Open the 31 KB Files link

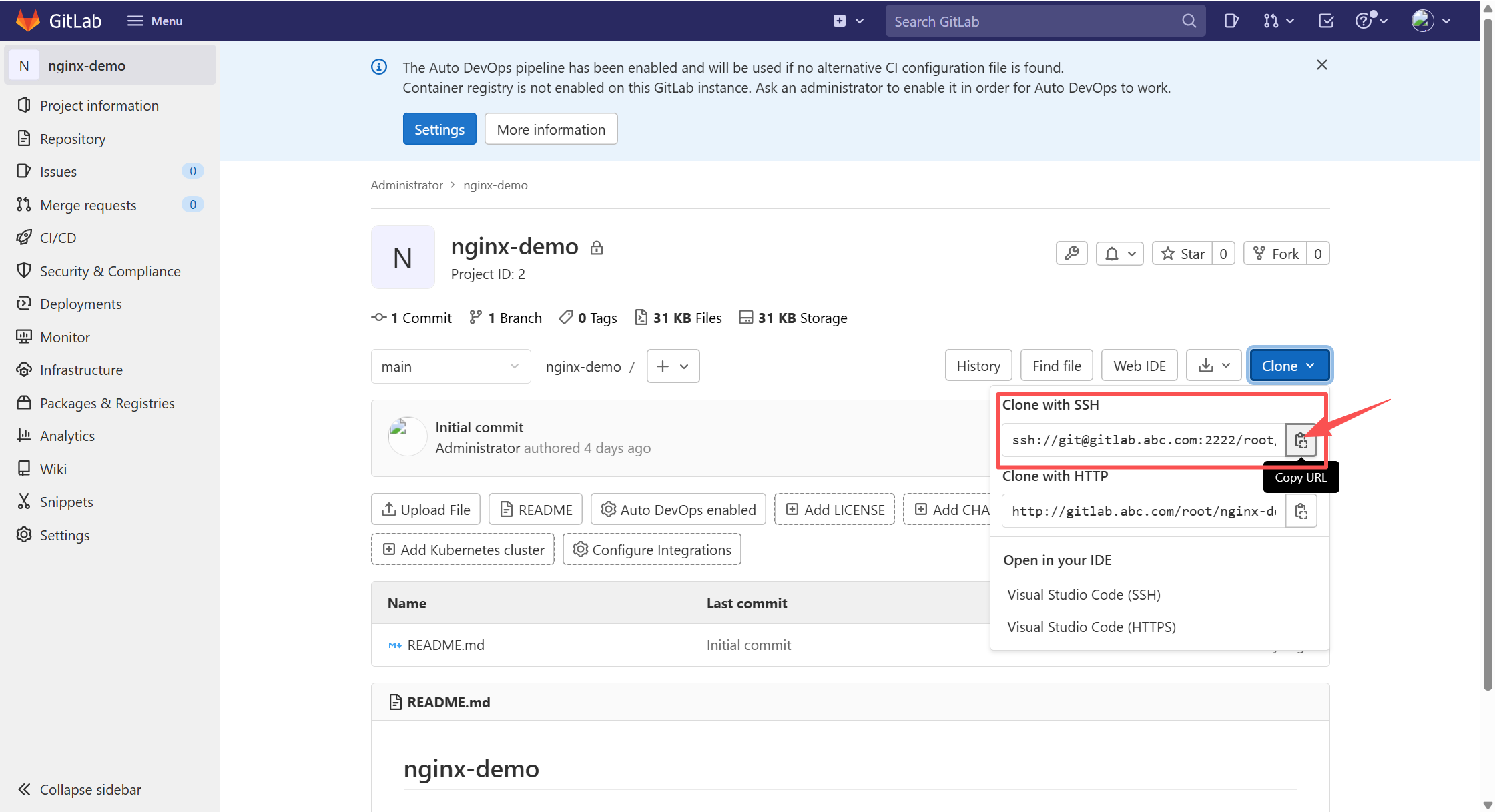tap(678, 318)
